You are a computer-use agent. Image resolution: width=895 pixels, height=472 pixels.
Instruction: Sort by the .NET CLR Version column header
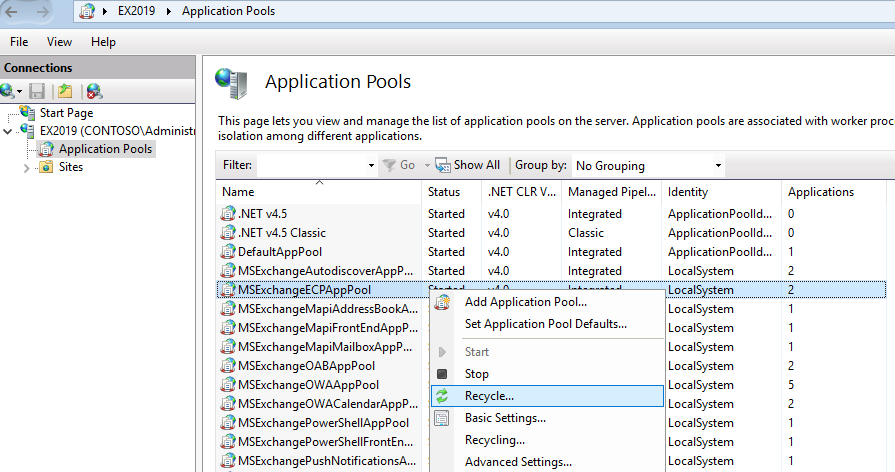coord(522,192)
